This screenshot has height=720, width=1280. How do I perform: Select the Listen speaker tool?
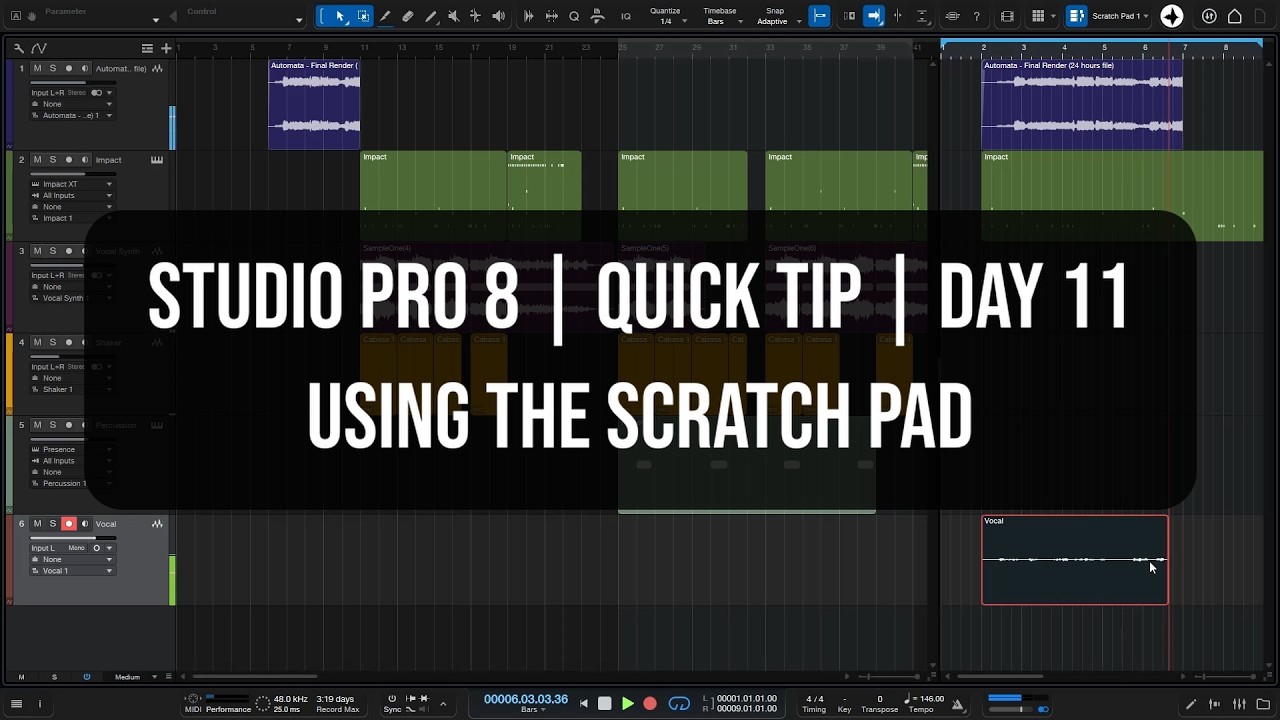pos(498,16)
